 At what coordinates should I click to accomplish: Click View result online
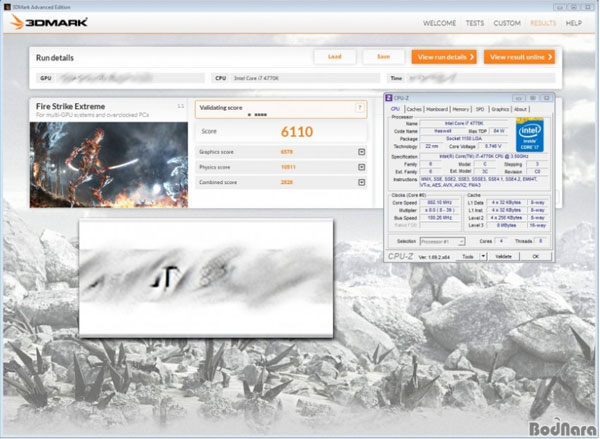(x=519, y=57)
